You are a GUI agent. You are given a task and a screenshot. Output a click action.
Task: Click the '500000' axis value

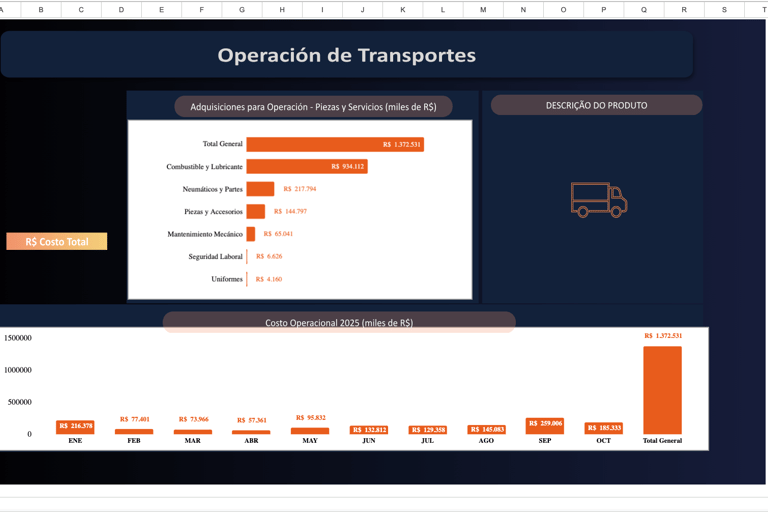pos(20,402)
